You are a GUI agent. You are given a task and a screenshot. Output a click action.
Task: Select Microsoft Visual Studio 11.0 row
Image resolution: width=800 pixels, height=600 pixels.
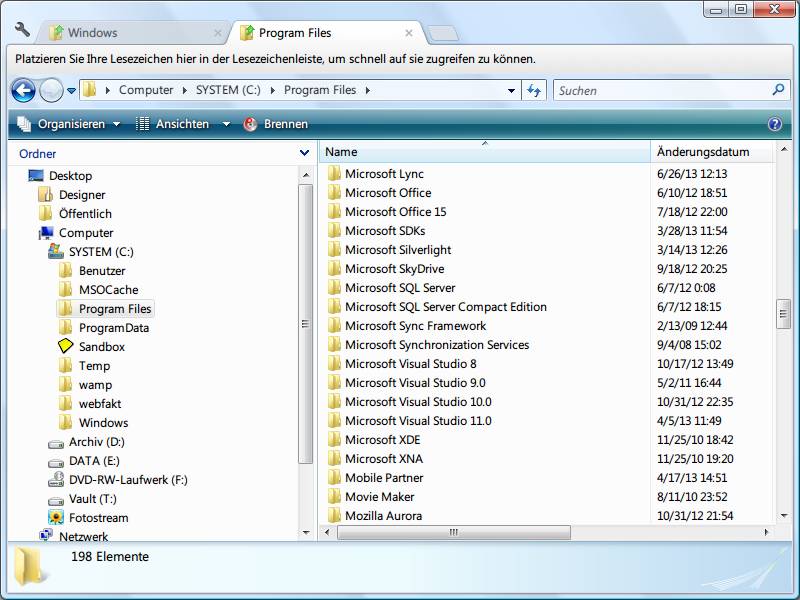click(547, 420)
